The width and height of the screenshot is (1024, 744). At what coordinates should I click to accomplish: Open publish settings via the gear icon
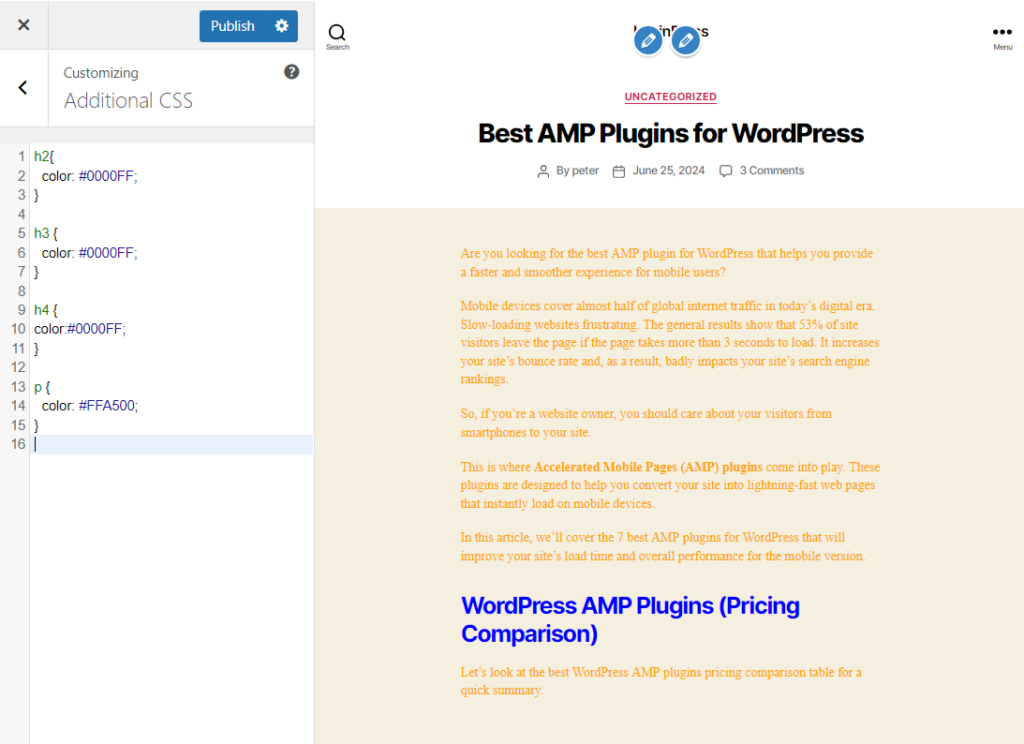[281, 26]
